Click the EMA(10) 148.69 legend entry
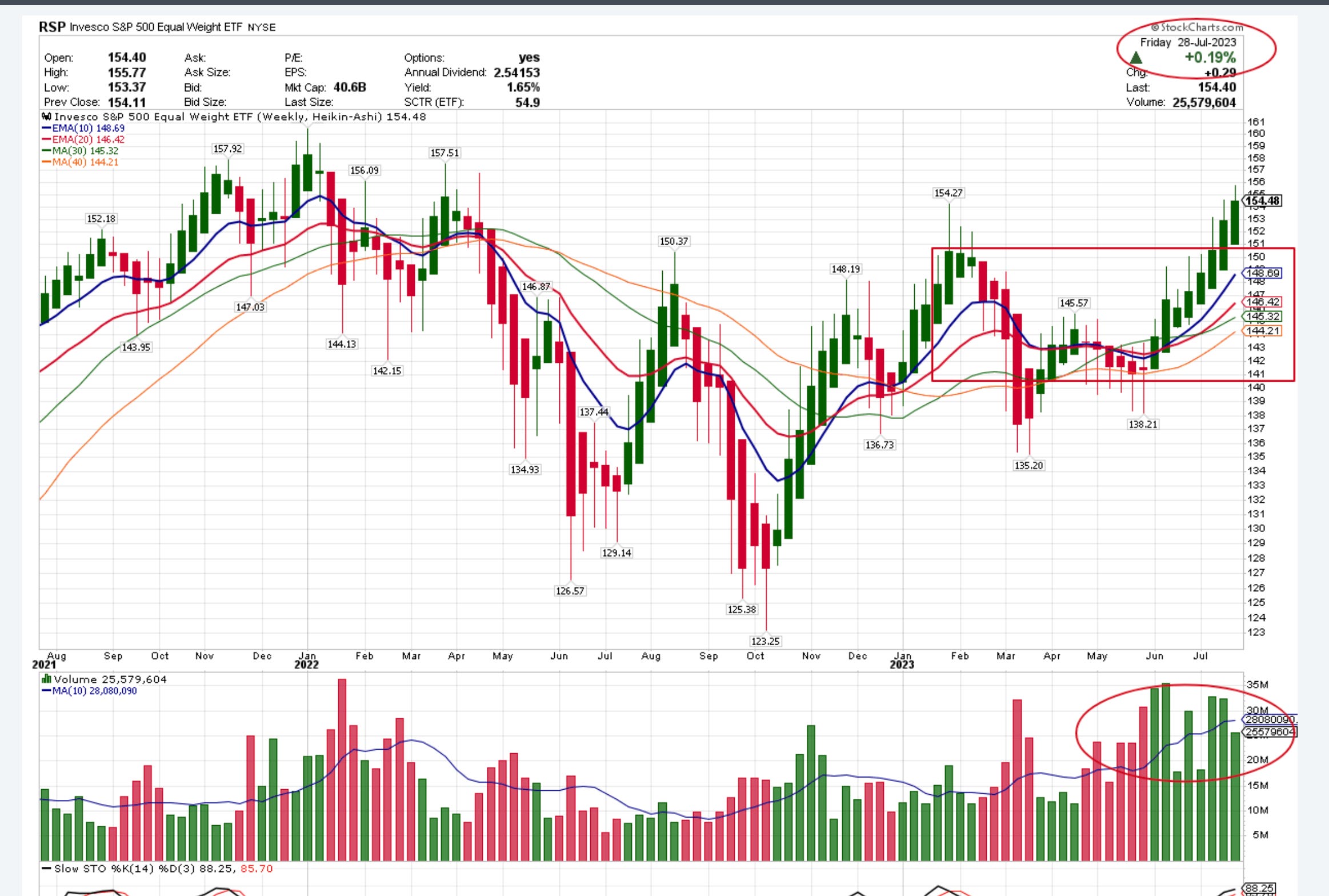 click(83, 128)
